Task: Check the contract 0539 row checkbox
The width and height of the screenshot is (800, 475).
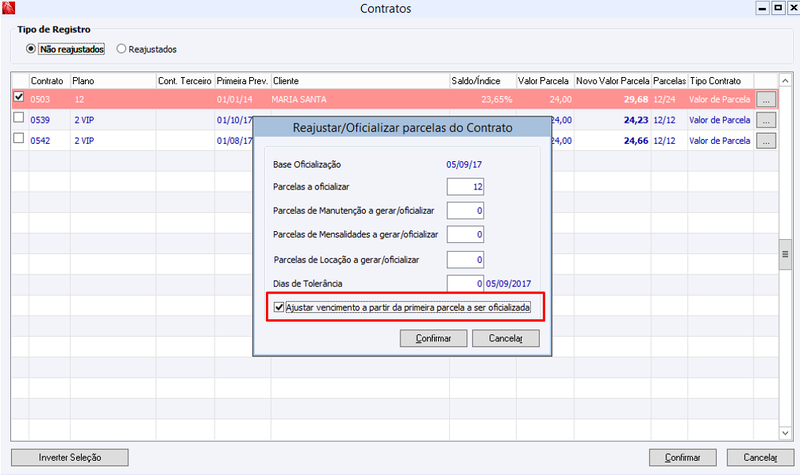Action: point(19,117)
